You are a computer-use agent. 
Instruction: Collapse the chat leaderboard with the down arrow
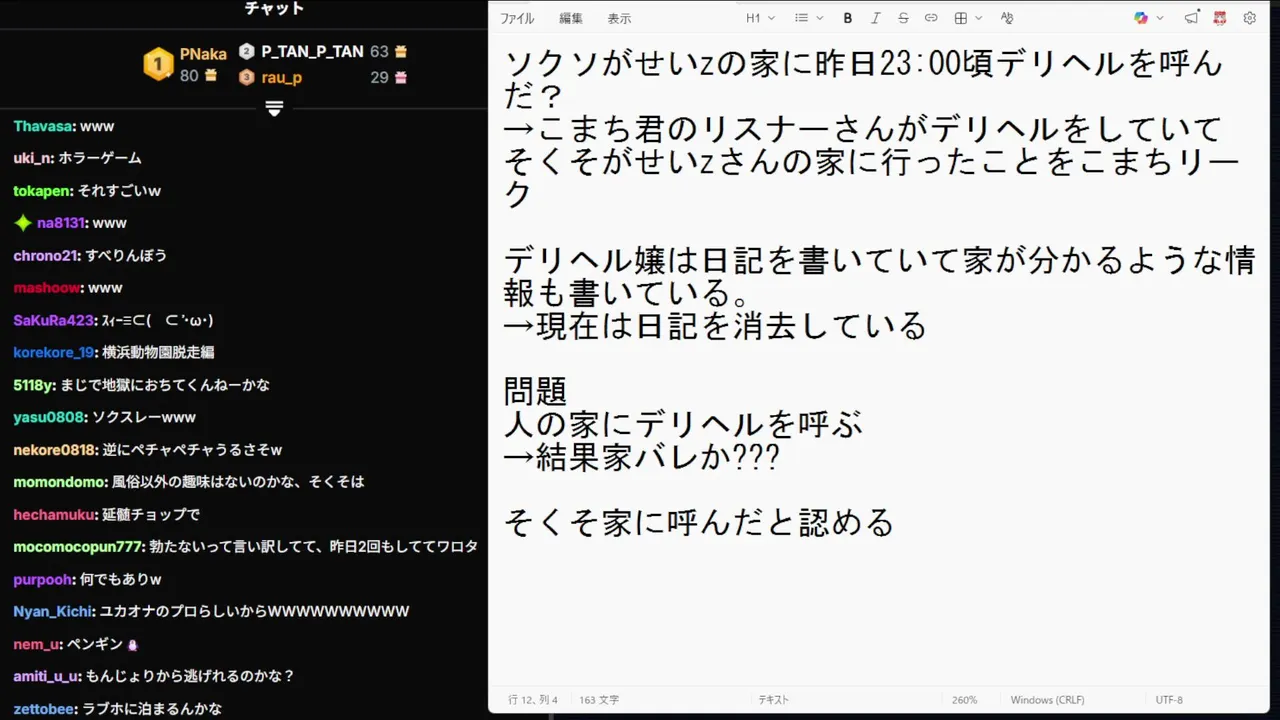tap(275, 108)
